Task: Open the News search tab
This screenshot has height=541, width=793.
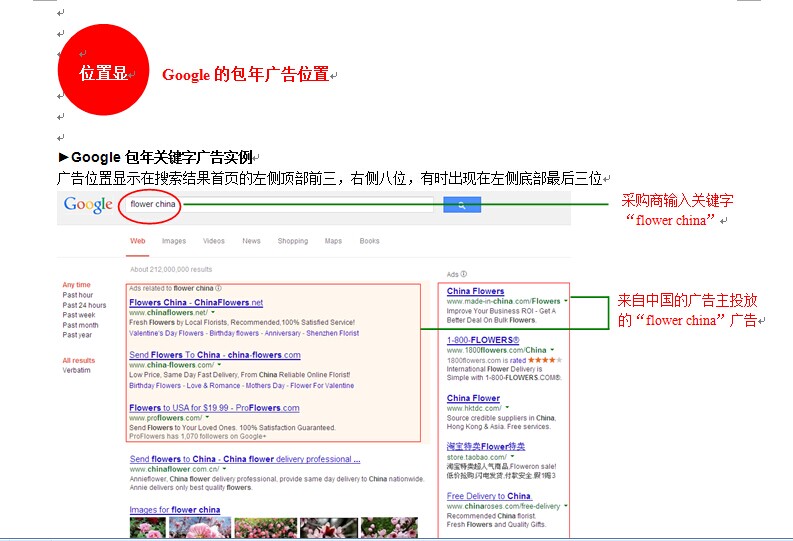Action: 251,241
